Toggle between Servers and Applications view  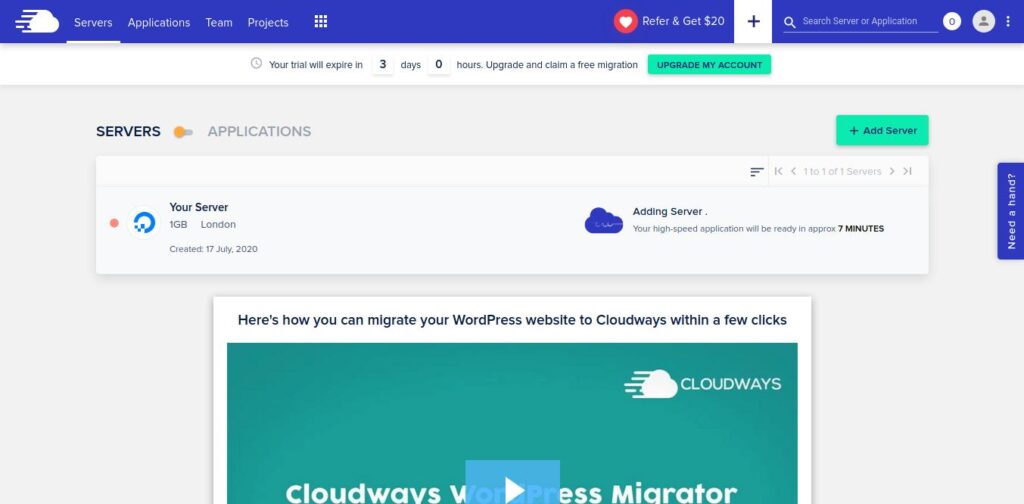point(183,132)
